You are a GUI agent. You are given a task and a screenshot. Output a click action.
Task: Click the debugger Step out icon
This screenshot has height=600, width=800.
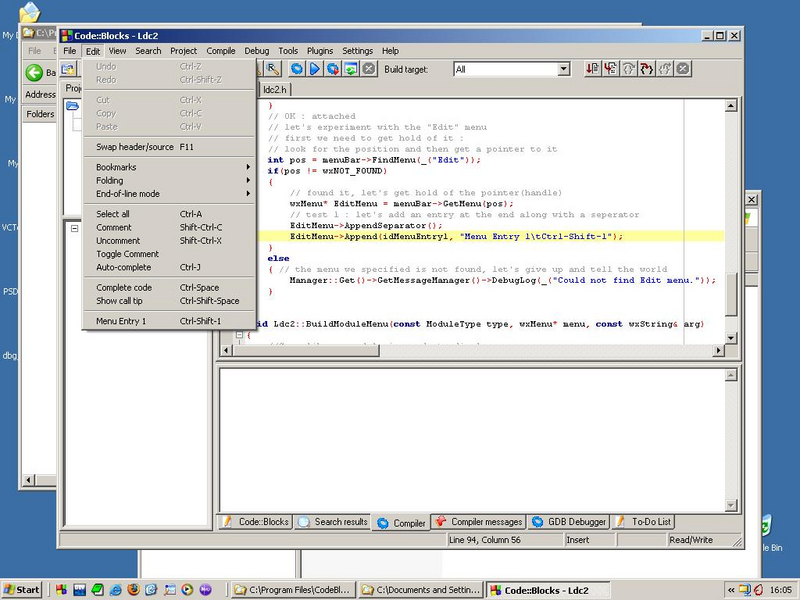[665, 69]
